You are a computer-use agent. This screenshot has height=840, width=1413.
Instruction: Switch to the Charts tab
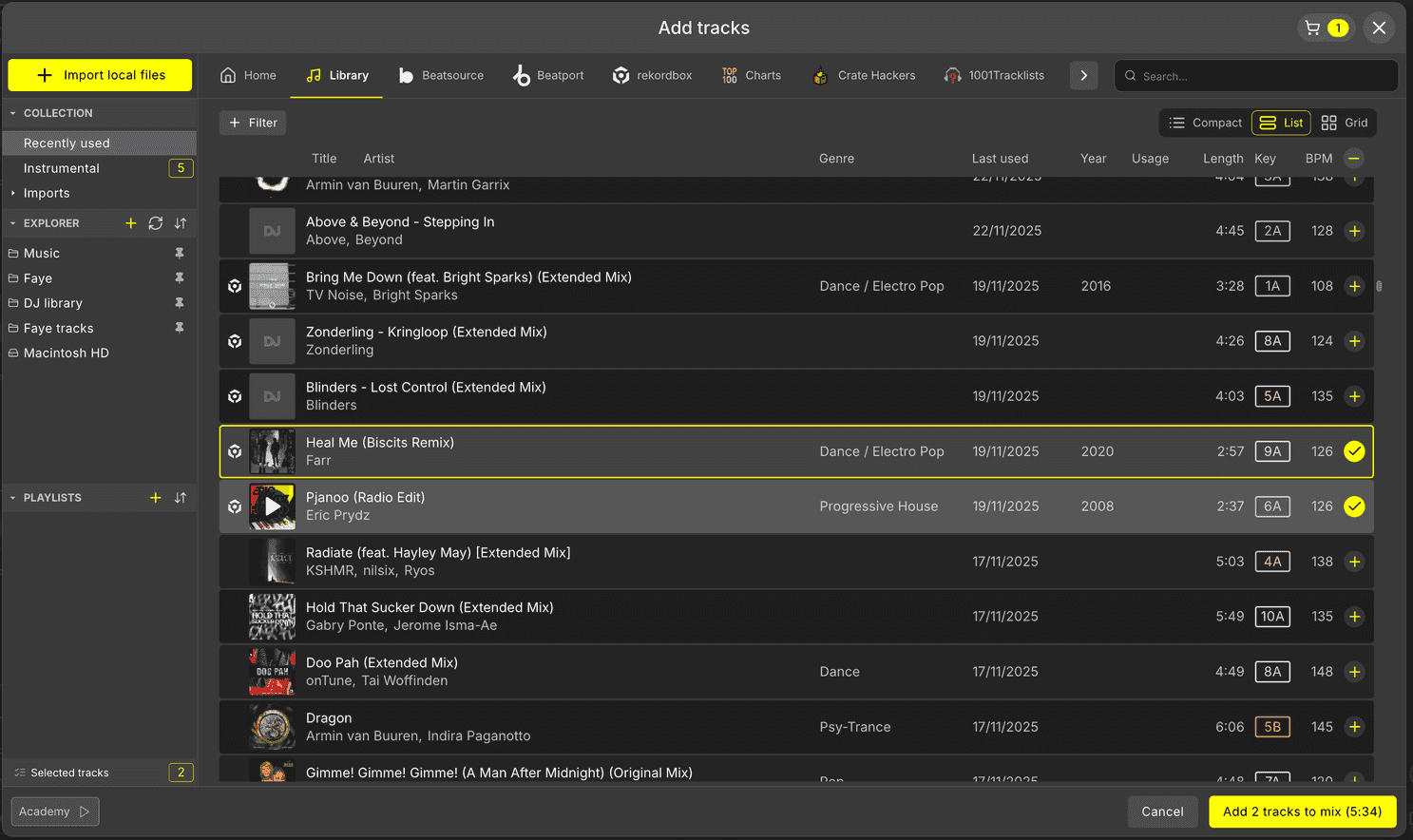pos(751,75)
